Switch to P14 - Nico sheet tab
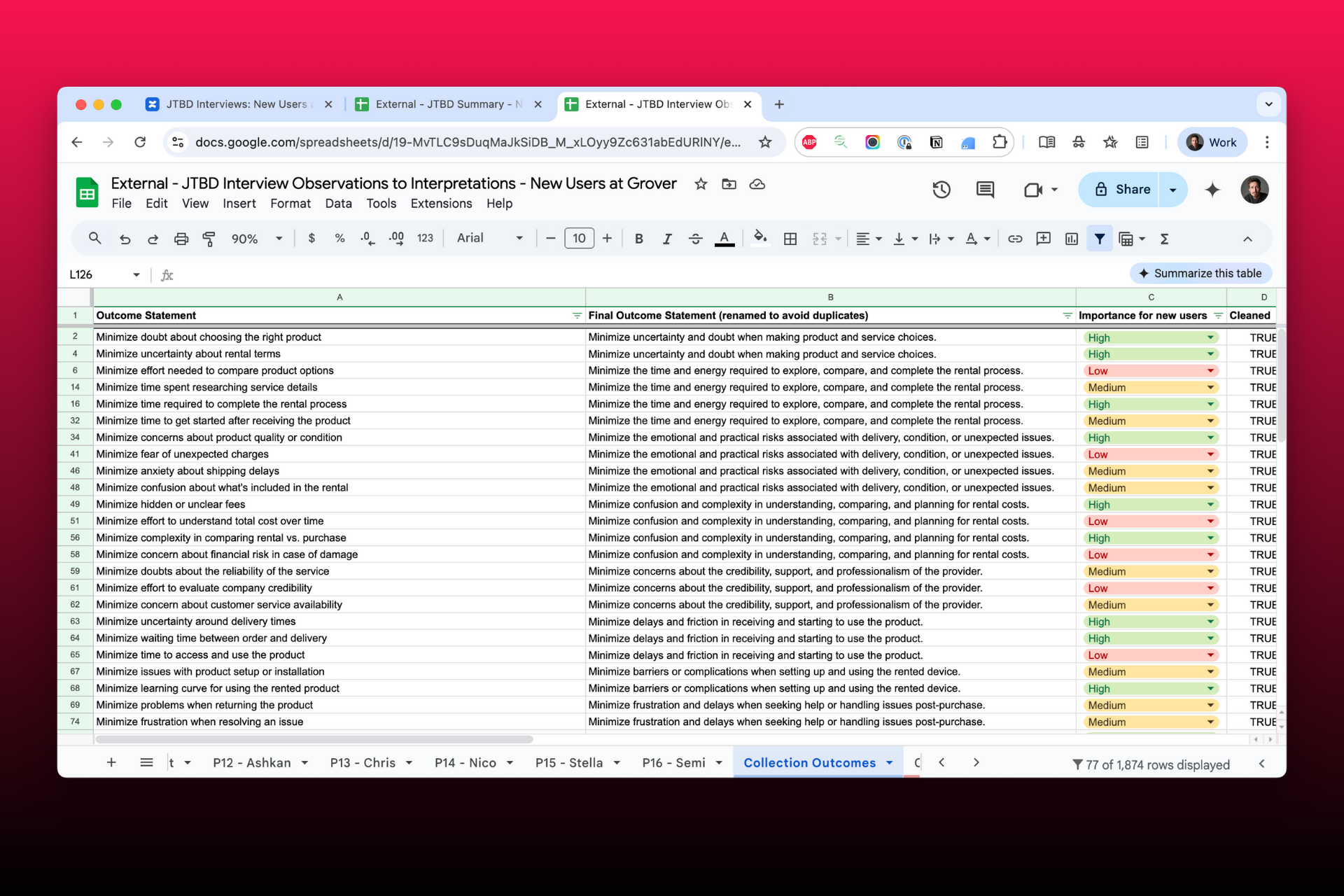This screenshot has height=896, width=1344. (465, 763)
